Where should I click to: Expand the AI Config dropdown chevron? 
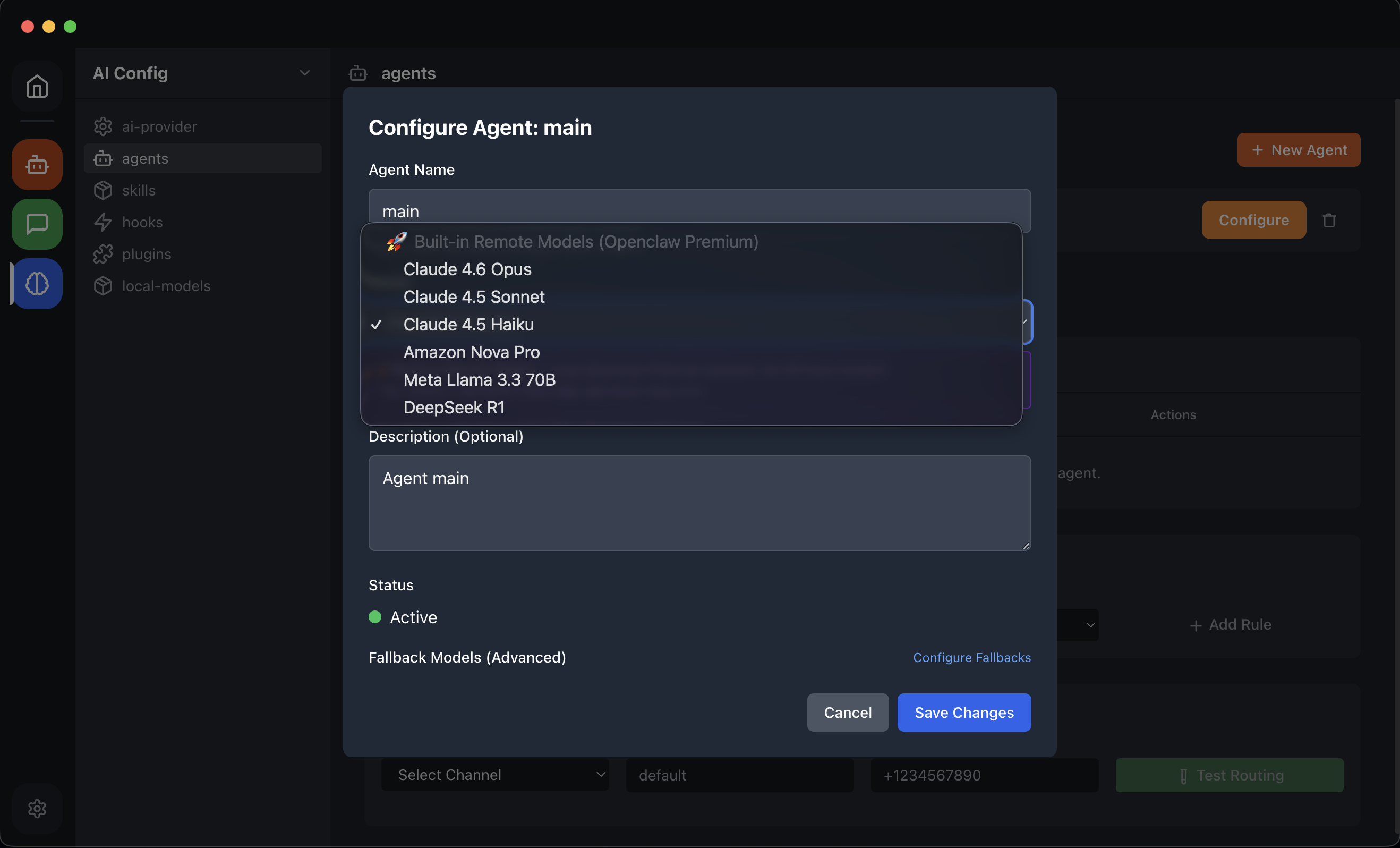click(x=304, y=73)
